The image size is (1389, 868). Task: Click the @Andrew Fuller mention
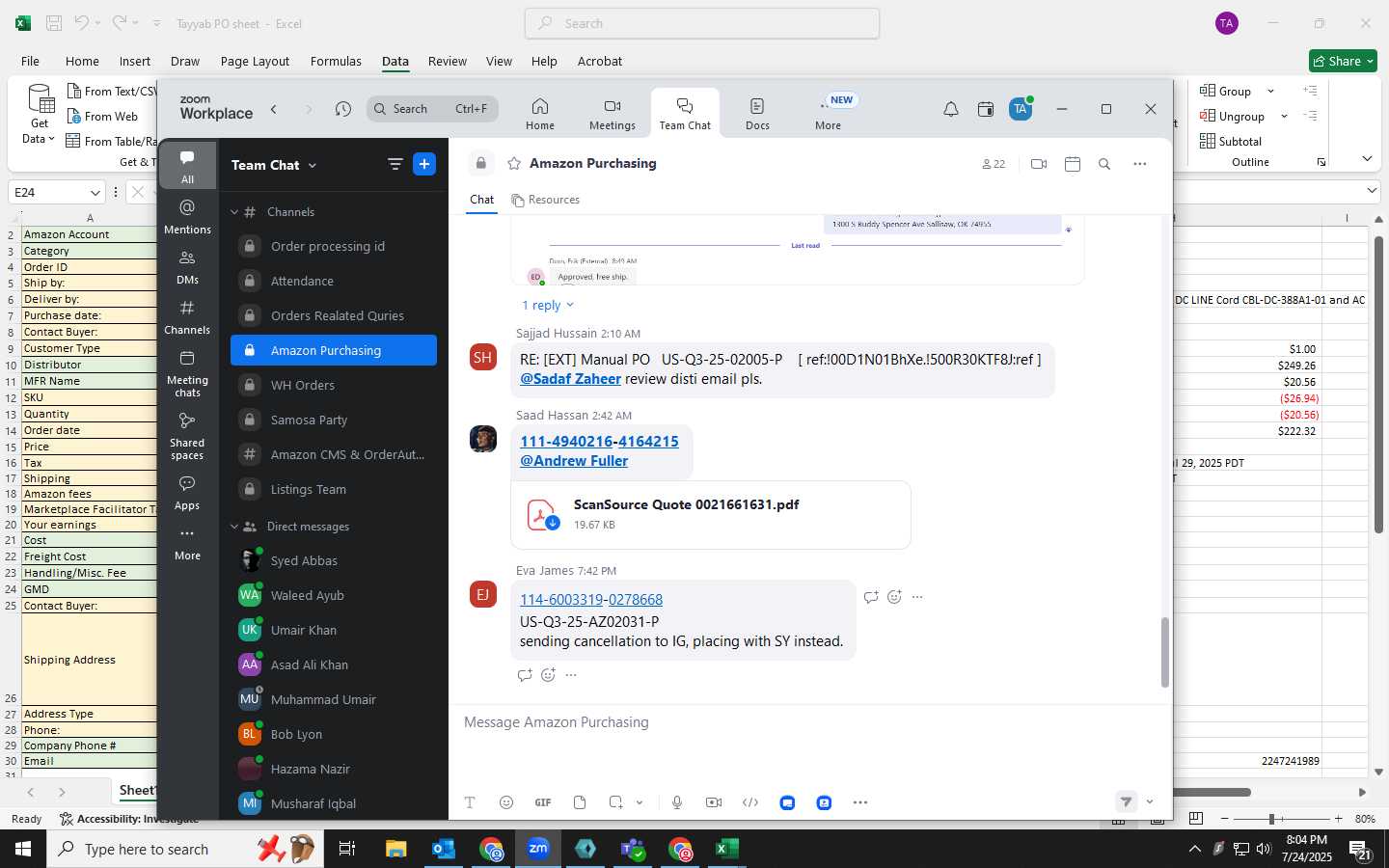tap(574, 461)
